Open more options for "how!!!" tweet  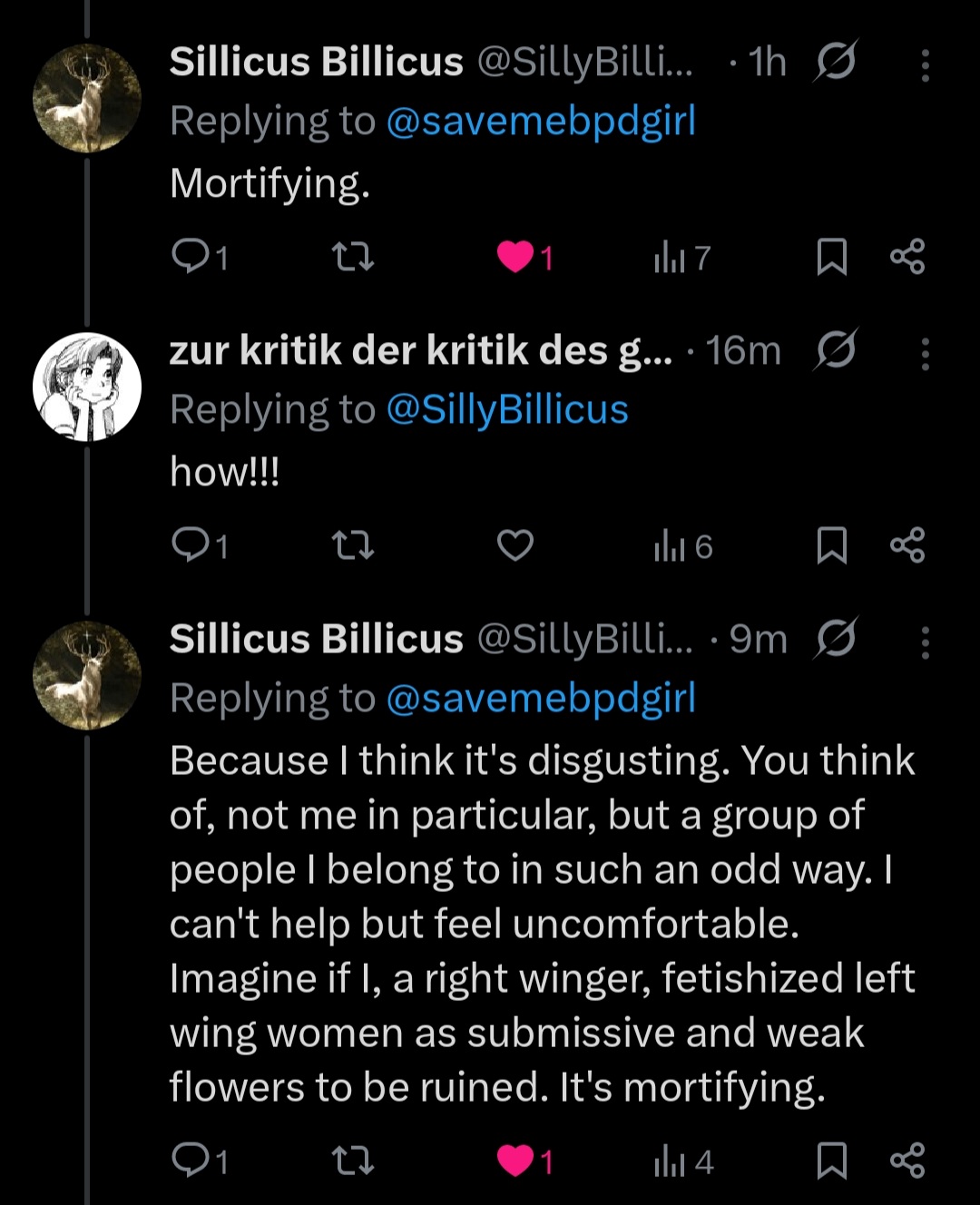point(925,354)
